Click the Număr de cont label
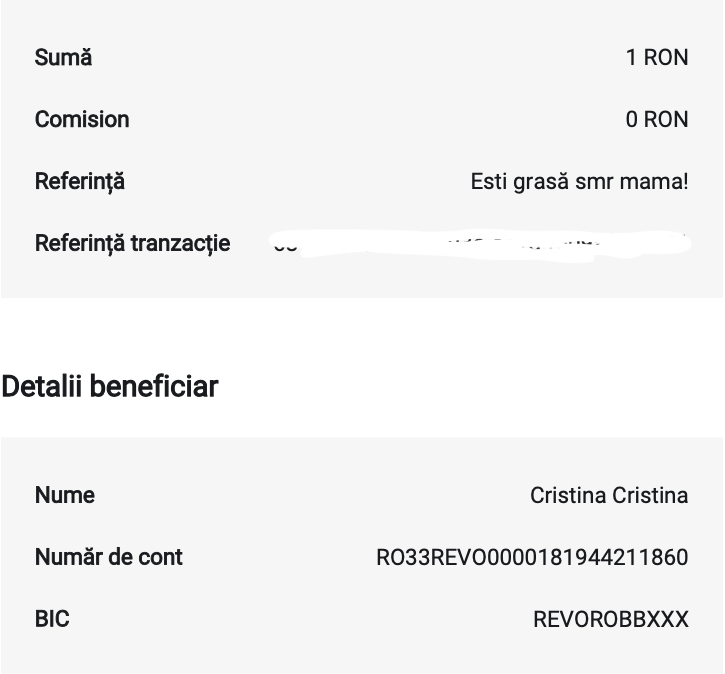The width and height of the screenshot is (725, 674). click(x=109, y=557)
